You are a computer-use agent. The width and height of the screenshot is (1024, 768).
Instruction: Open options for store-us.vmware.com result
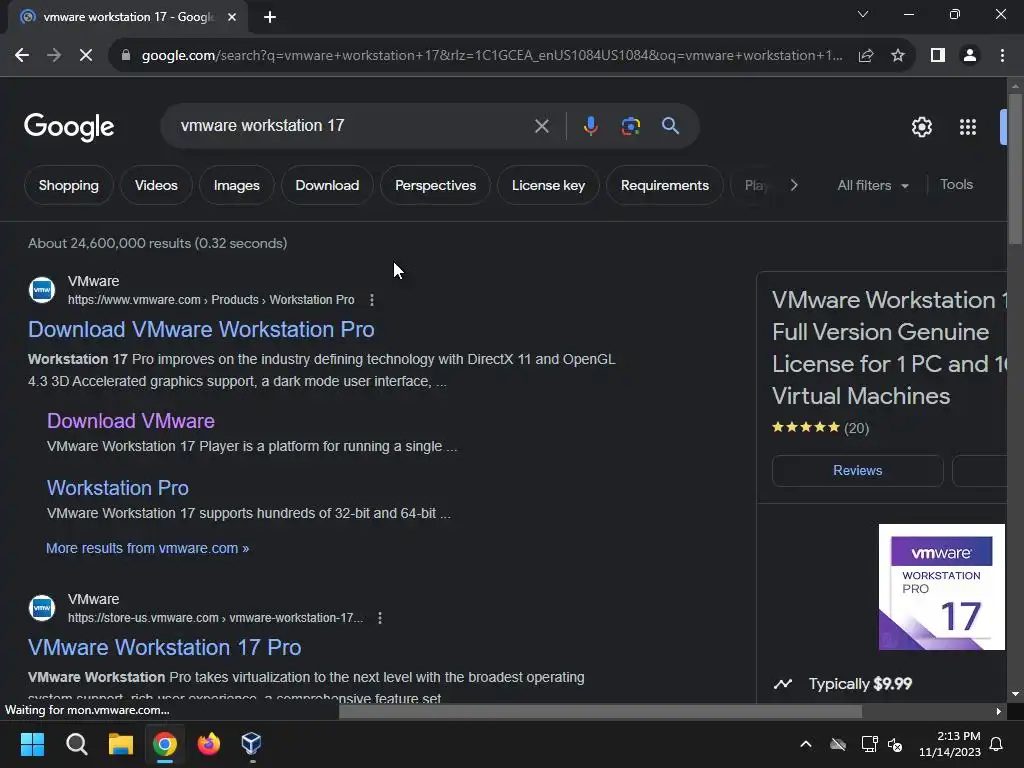(x=379, y=618)
